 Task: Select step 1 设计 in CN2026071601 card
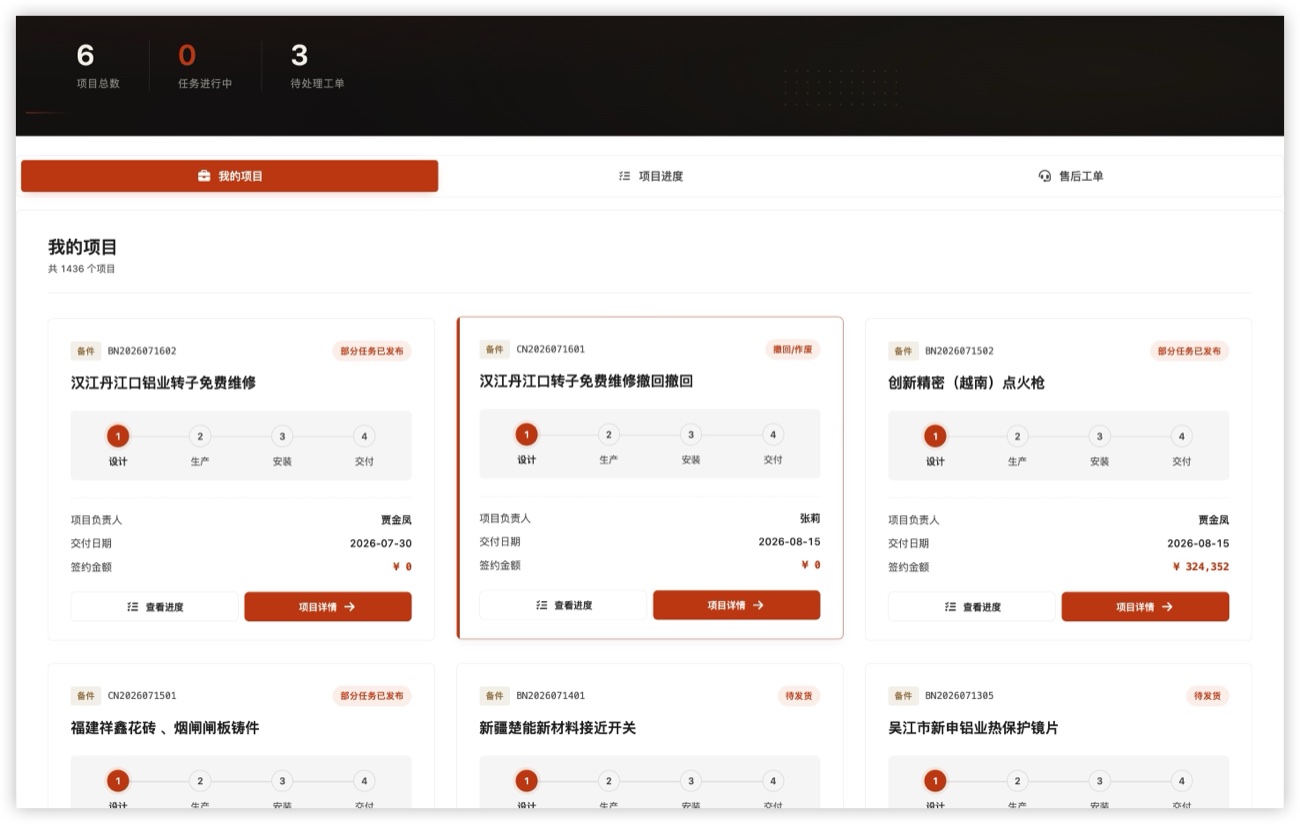point(527,434)
